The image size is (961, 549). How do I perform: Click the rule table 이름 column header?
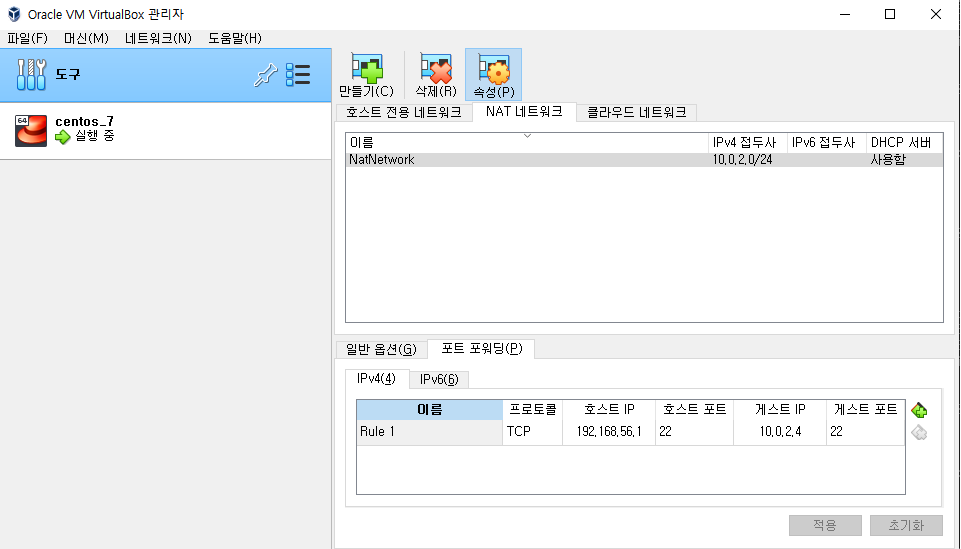pyautogui.click(x=429, y=410)
